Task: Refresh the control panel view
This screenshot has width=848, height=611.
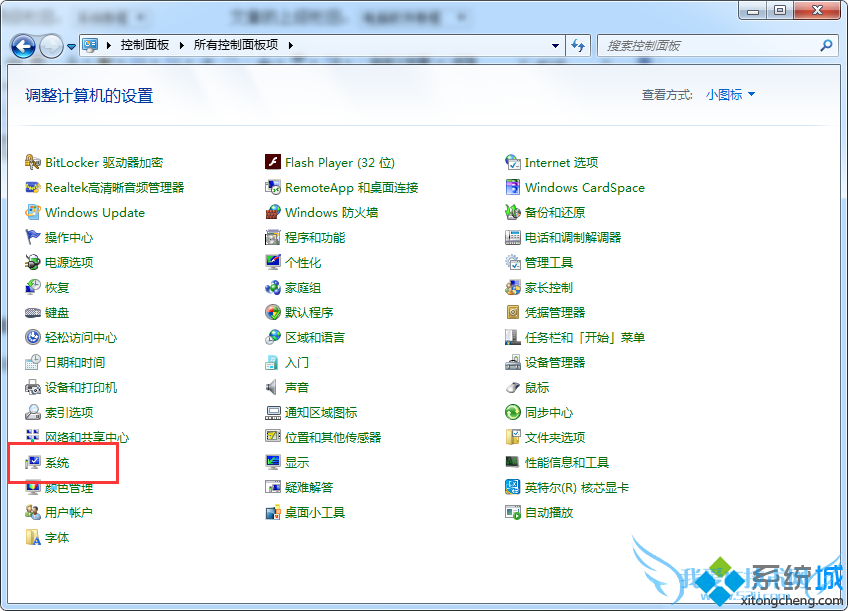Action: click(x=578, y=46)
